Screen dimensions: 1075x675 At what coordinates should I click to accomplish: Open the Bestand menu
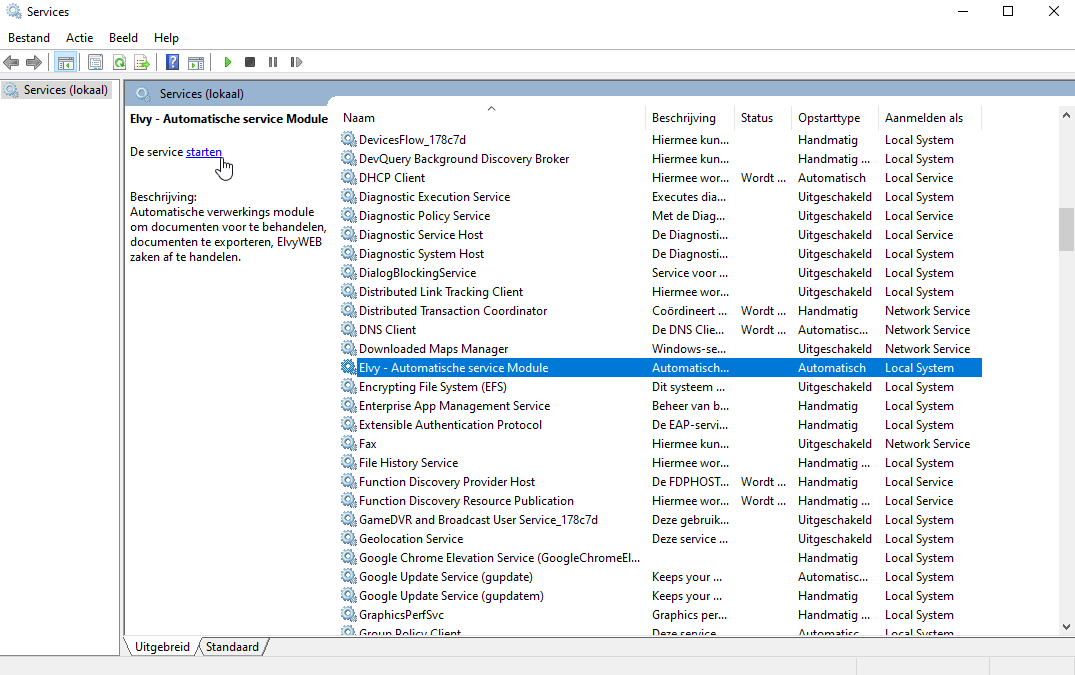(29, 38)
